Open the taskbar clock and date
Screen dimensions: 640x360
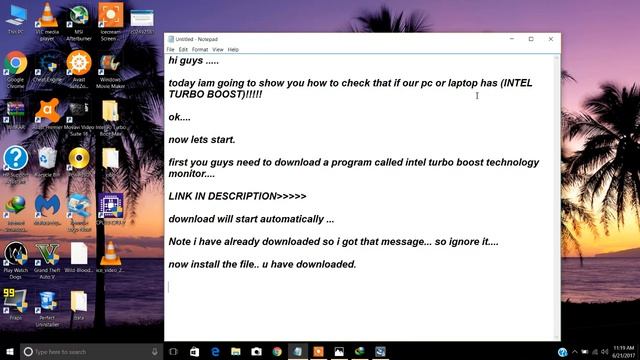click(x=624, y=352)
